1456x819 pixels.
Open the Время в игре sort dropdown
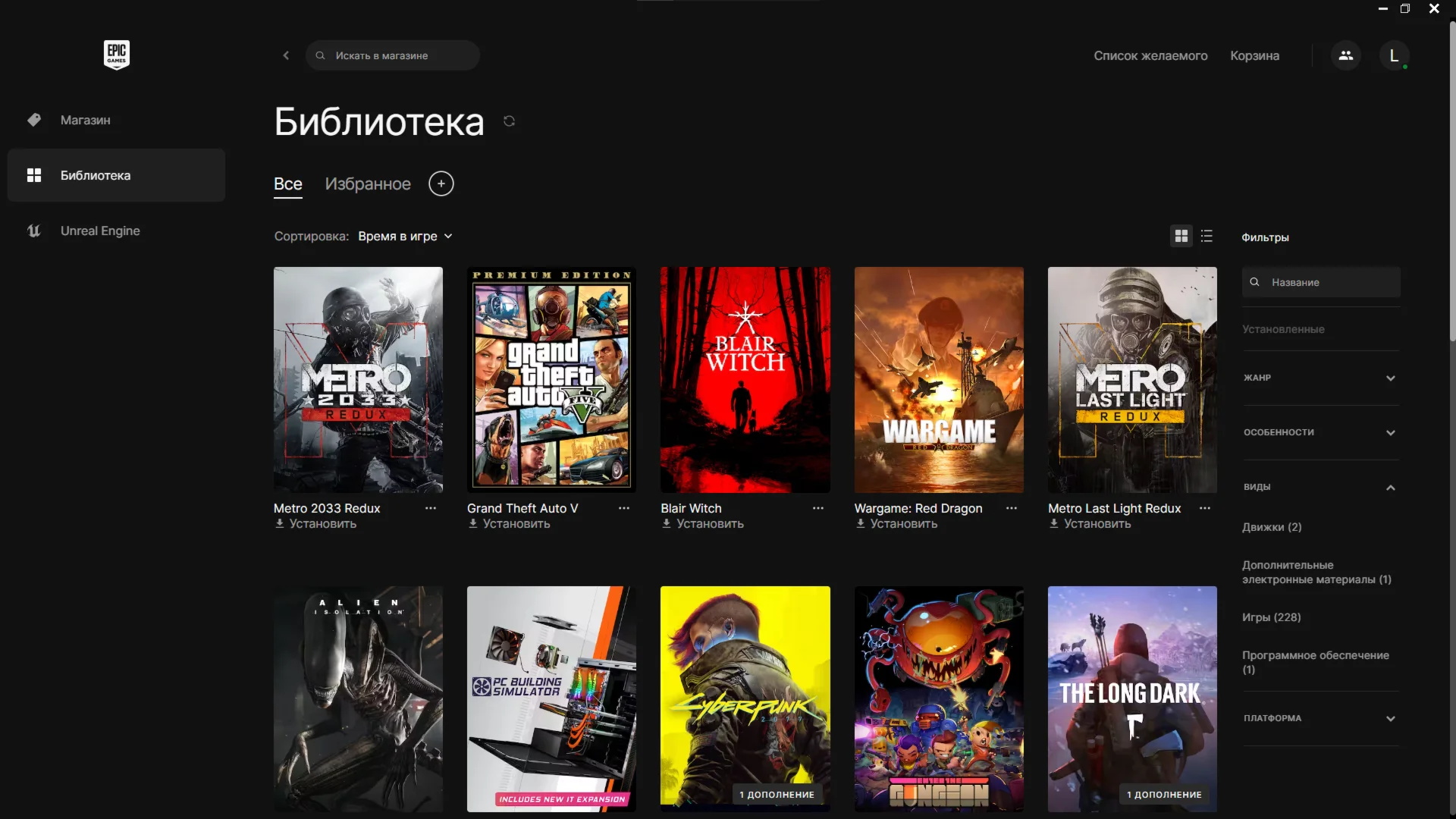coord(405,237)
